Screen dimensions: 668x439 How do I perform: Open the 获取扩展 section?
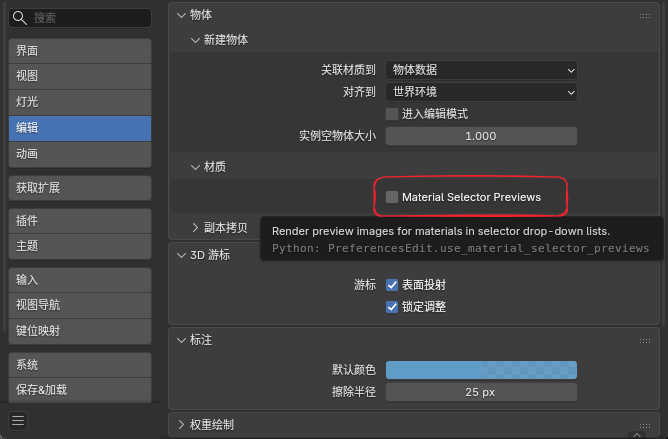click(80, 187)
